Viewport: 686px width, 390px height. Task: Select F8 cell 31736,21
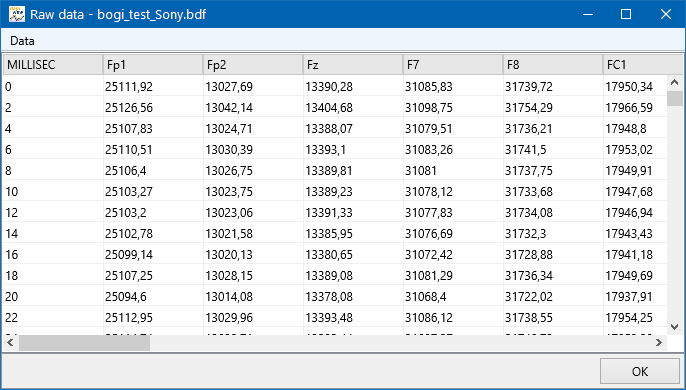pyautogui.click(x=553, y=129)
